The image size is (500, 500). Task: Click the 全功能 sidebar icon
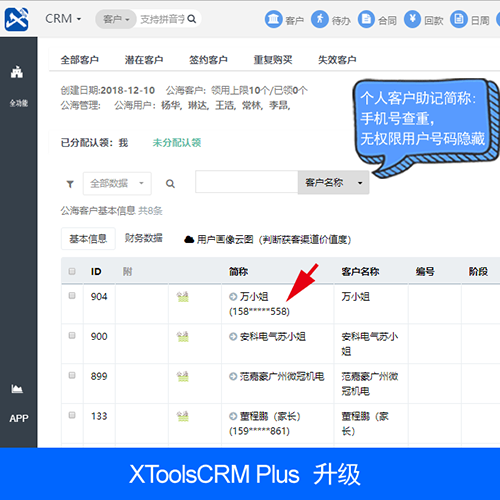coord(17,72)
